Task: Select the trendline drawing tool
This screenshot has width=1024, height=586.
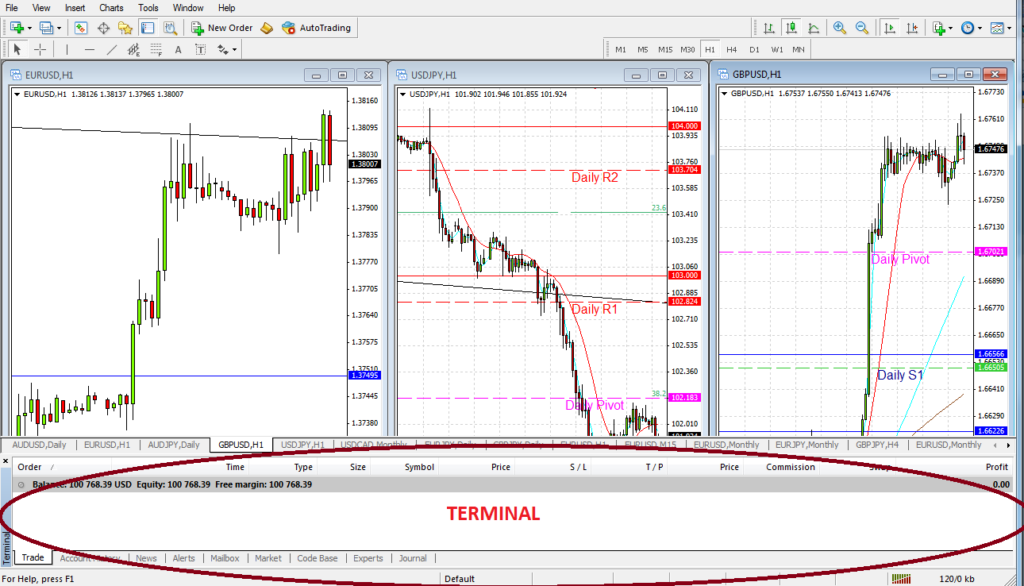Action: pos(112,49)
